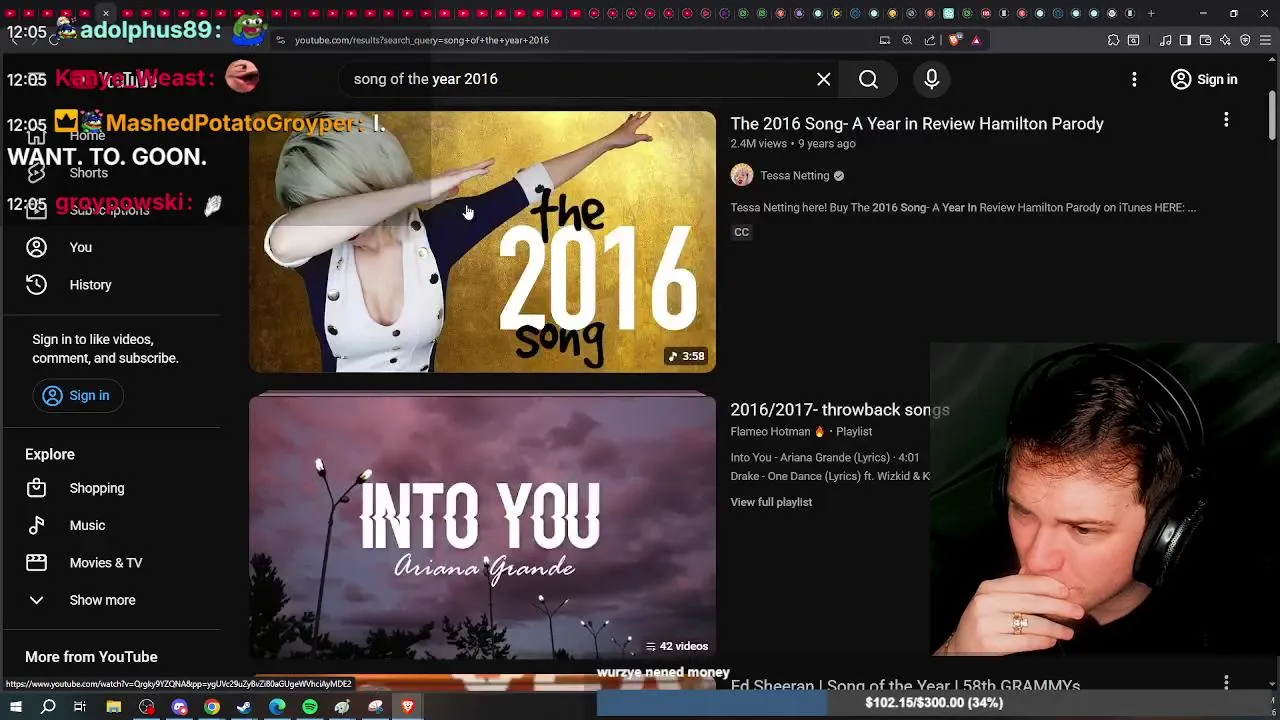Open YouTube settings three-dot menu

click(x=1134, y=79)
